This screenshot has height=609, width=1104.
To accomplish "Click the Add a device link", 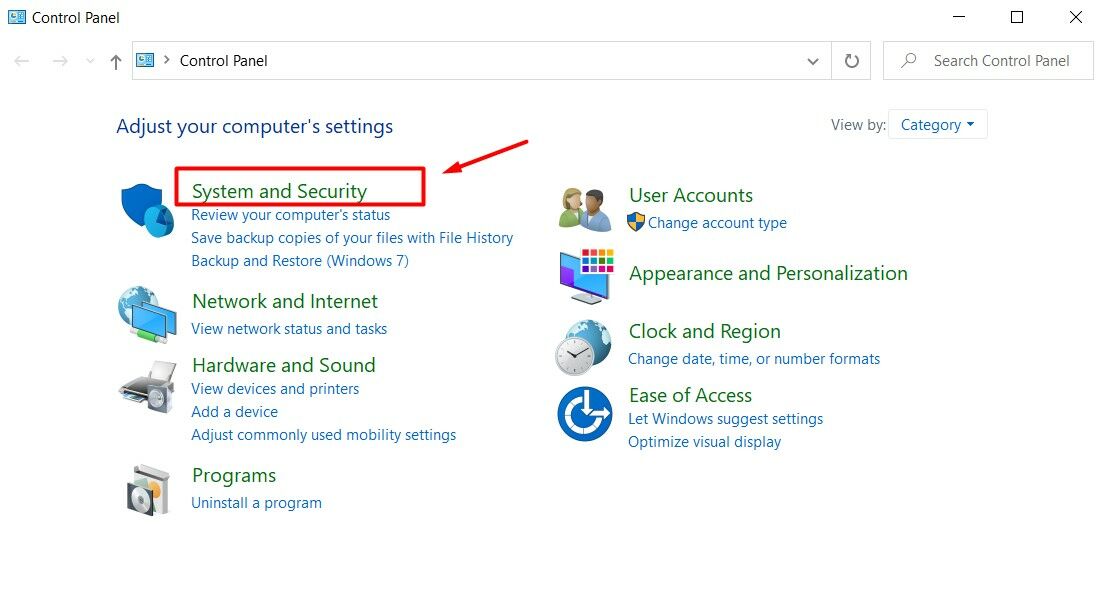I will pyautogui.click(x=234, y=412).
